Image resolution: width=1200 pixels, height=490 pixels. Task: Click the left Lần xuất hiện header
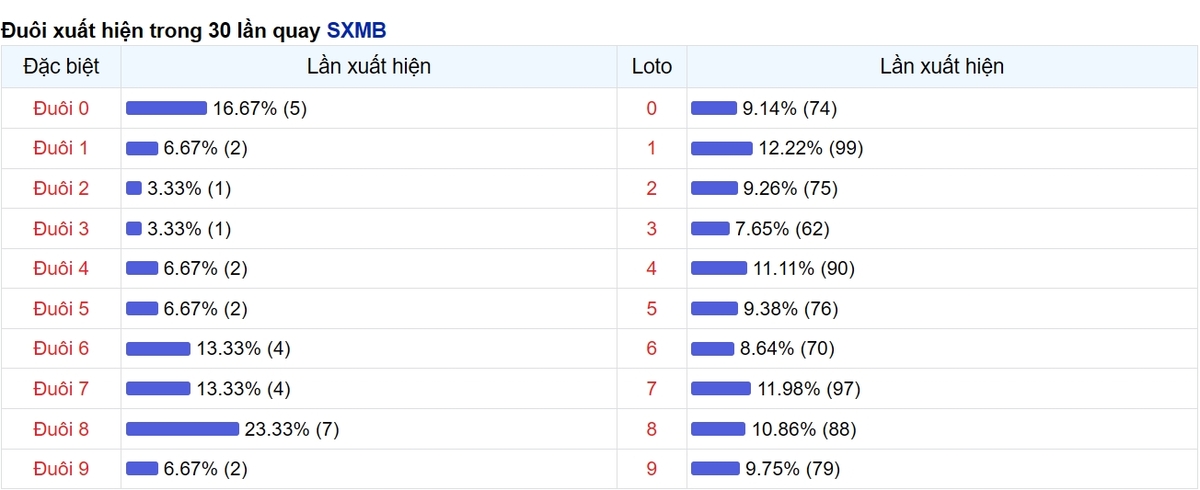[369, 67]
